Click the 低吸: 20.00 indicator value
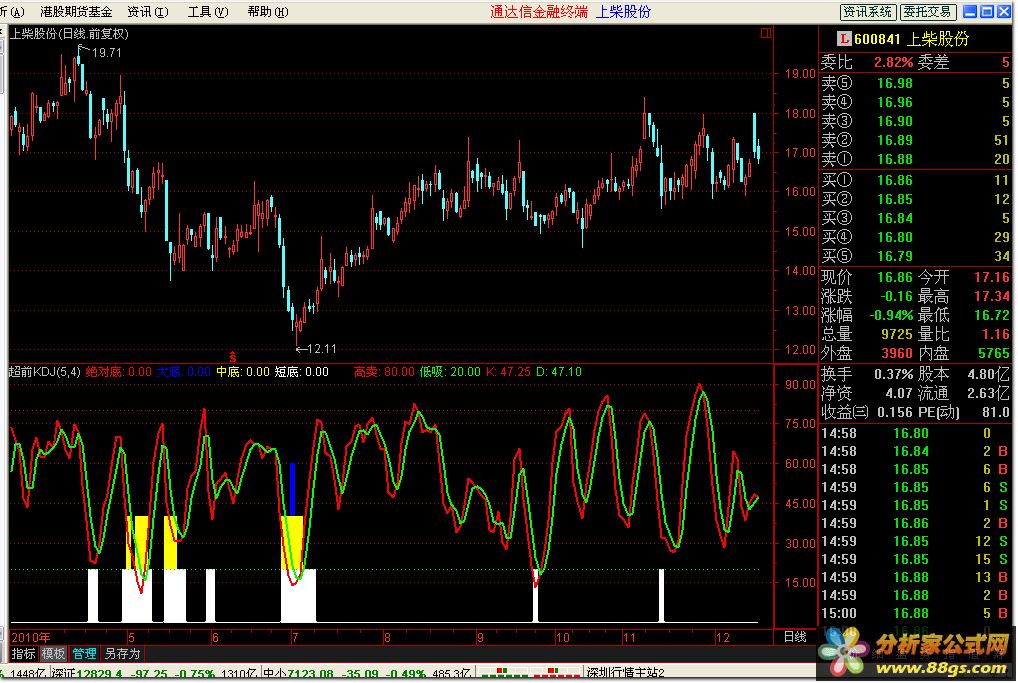The width and height of the screenshot is (1018, 683). (x=450, y=372)
